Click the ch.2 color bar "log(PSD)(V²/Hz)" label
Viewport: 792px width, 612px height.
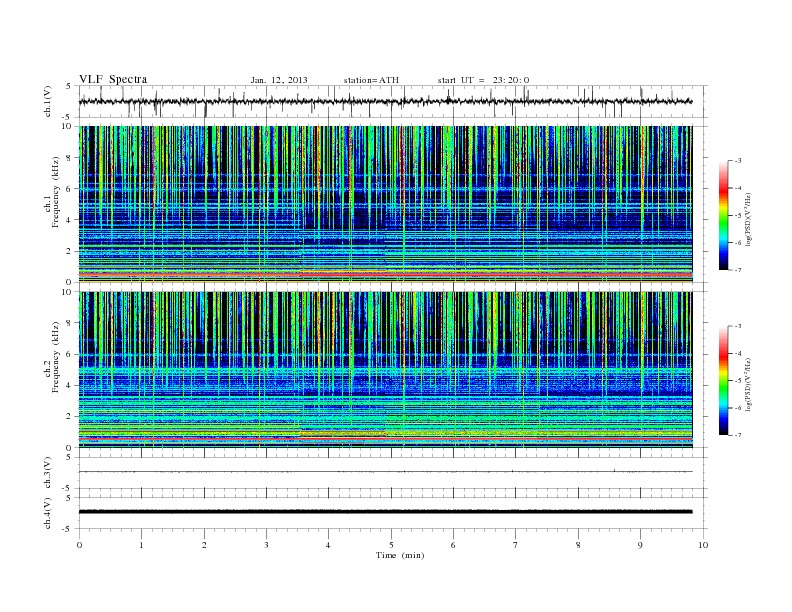[749, 384]
